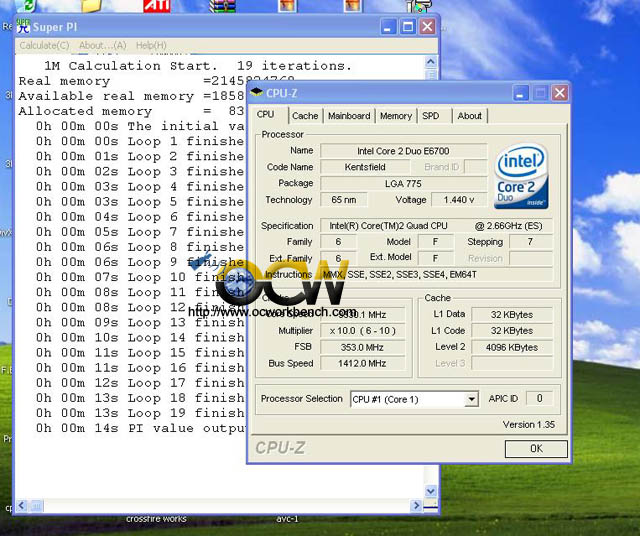Expand the Processor Selection dropdown
Viewport: 640px width, 536px height.
pyautogui.click(x=471, y=399)
